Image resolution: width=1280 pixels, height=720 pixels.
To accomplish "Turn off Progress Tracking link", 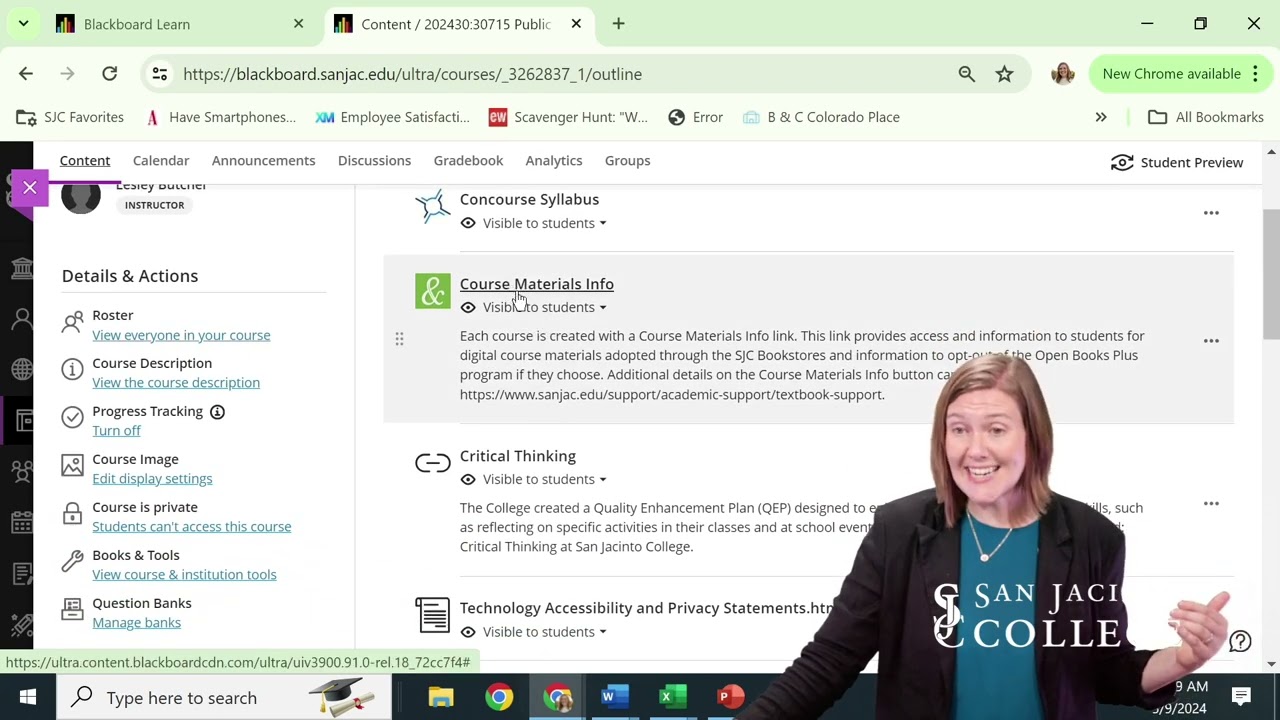I will pos(116,430).
